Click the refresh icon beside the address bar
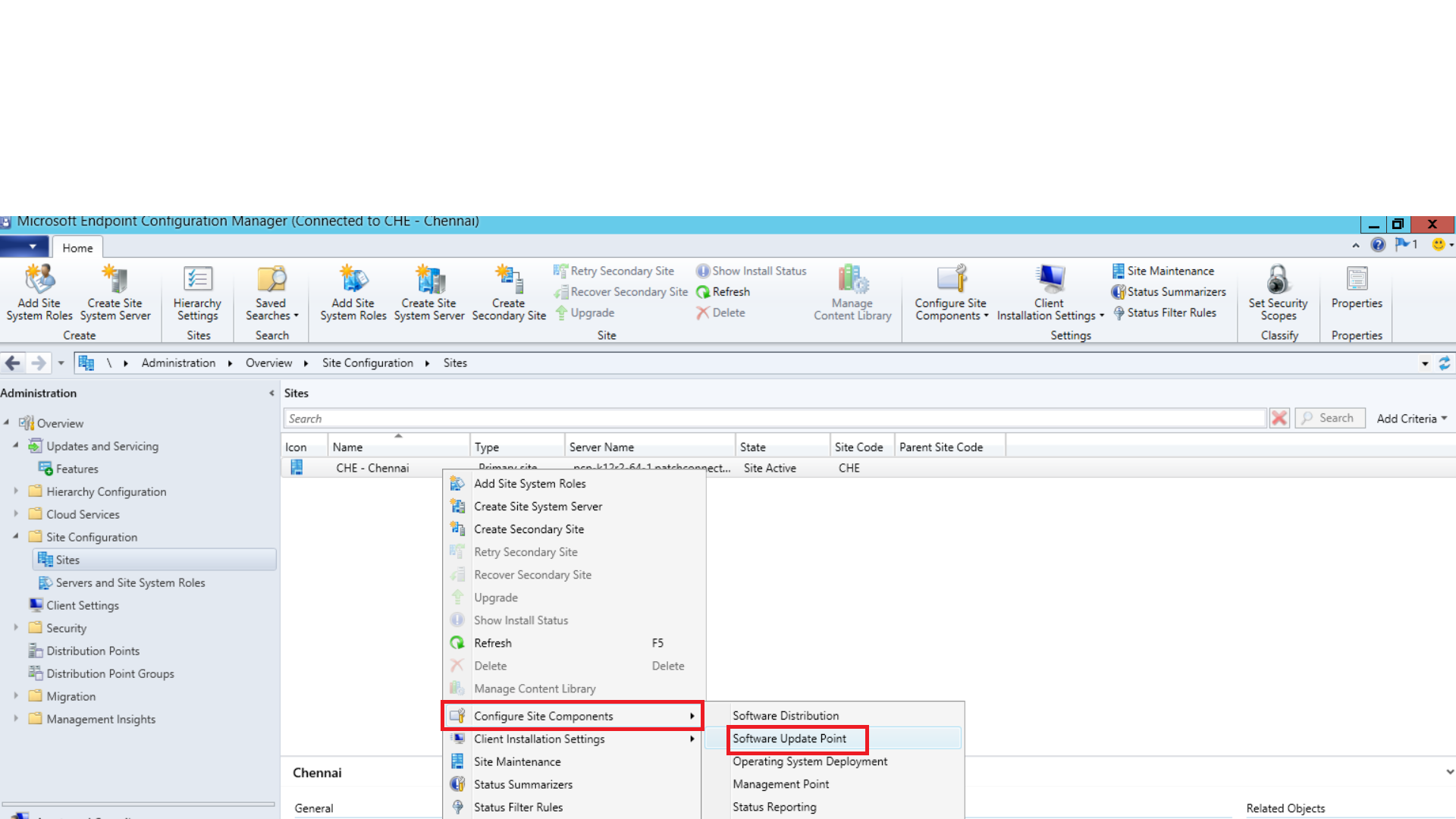 [1444, 363]
